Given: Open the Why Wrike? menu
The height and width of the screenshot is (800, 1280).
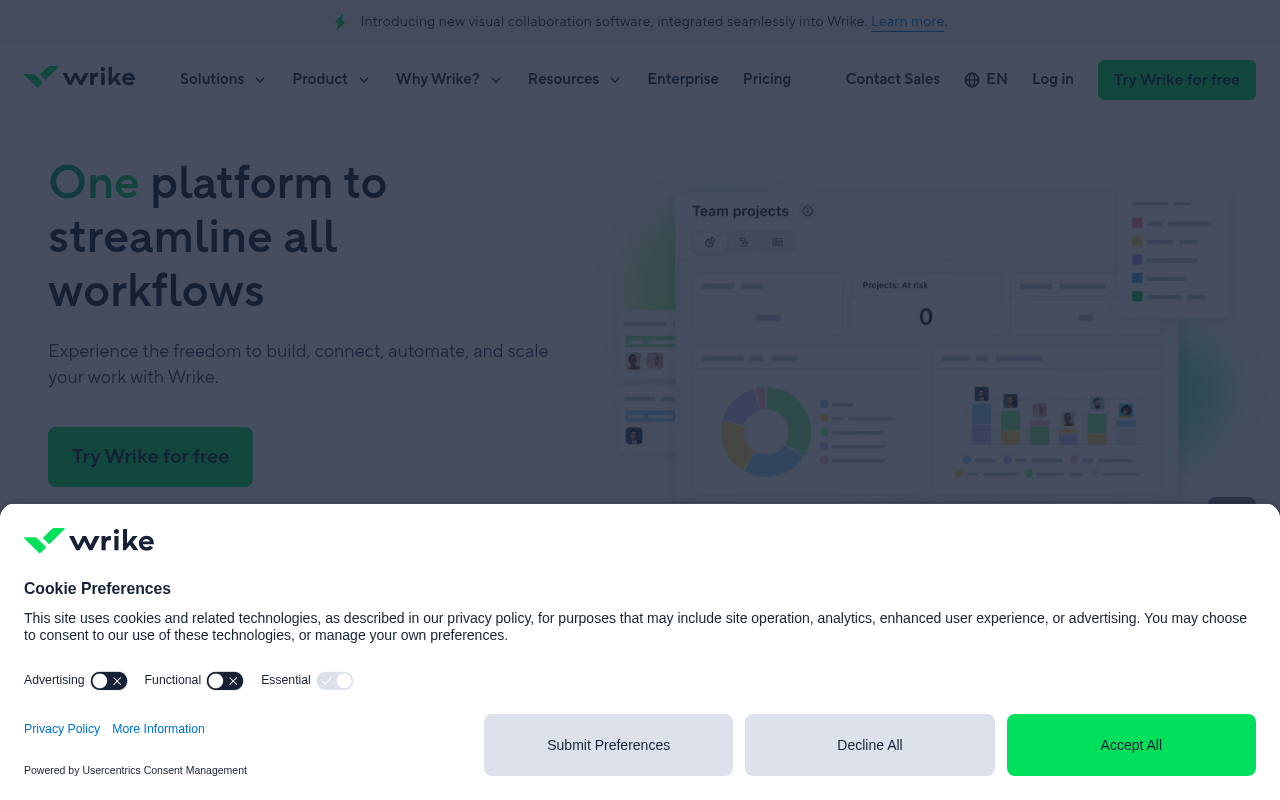Looking at the screenshot, I should pos(449,80).
